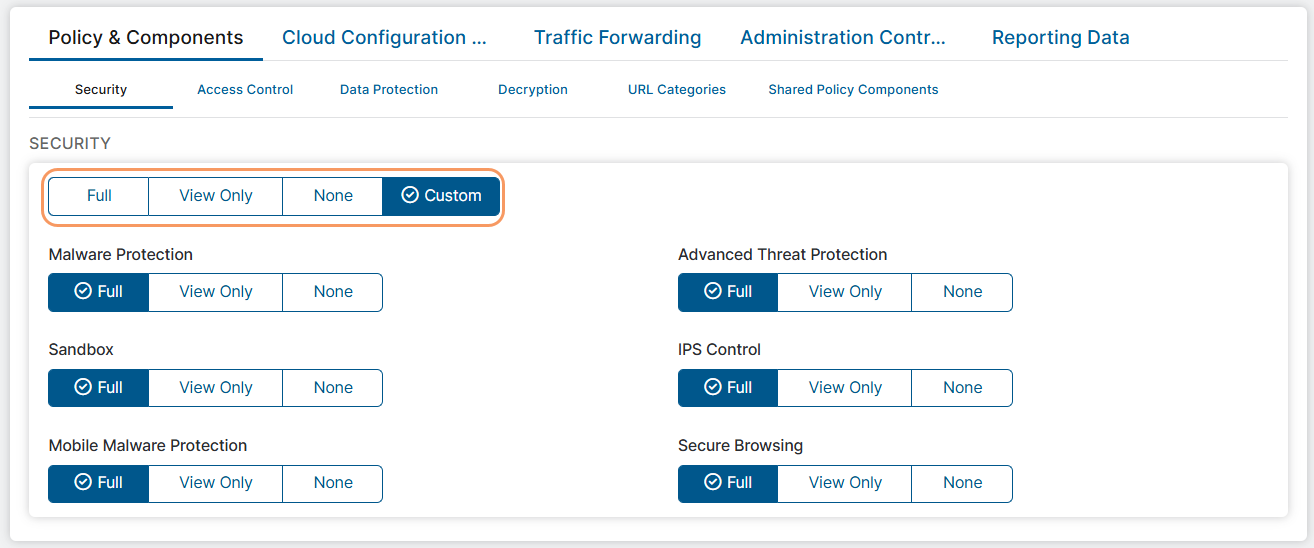The image size is (1314, 548).
Task: Set Mobile Malware Protection to View Only
Action: click(x=216, y=483)
